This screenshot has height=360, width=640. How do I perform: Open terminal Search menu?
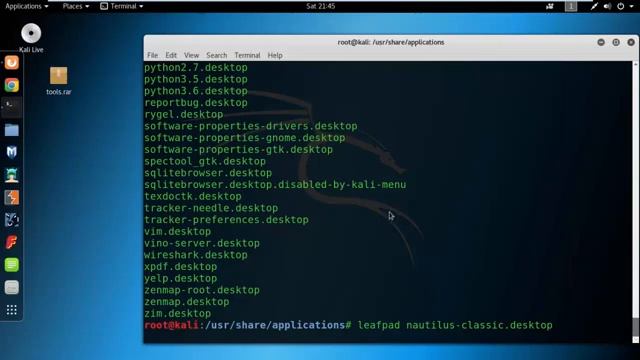216,55
